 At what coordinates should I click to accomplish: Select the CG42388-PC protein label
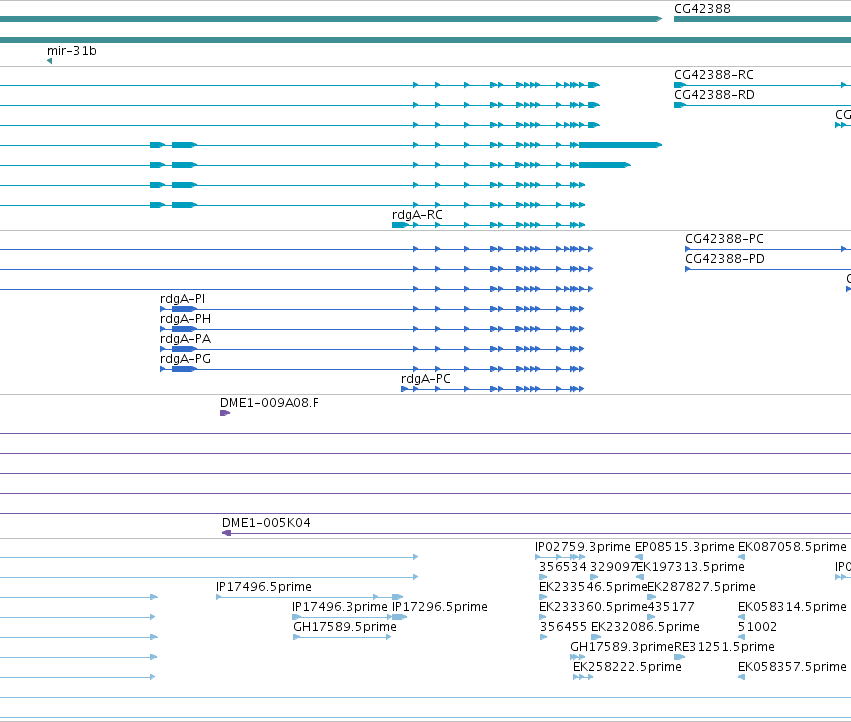coord(724,238)
